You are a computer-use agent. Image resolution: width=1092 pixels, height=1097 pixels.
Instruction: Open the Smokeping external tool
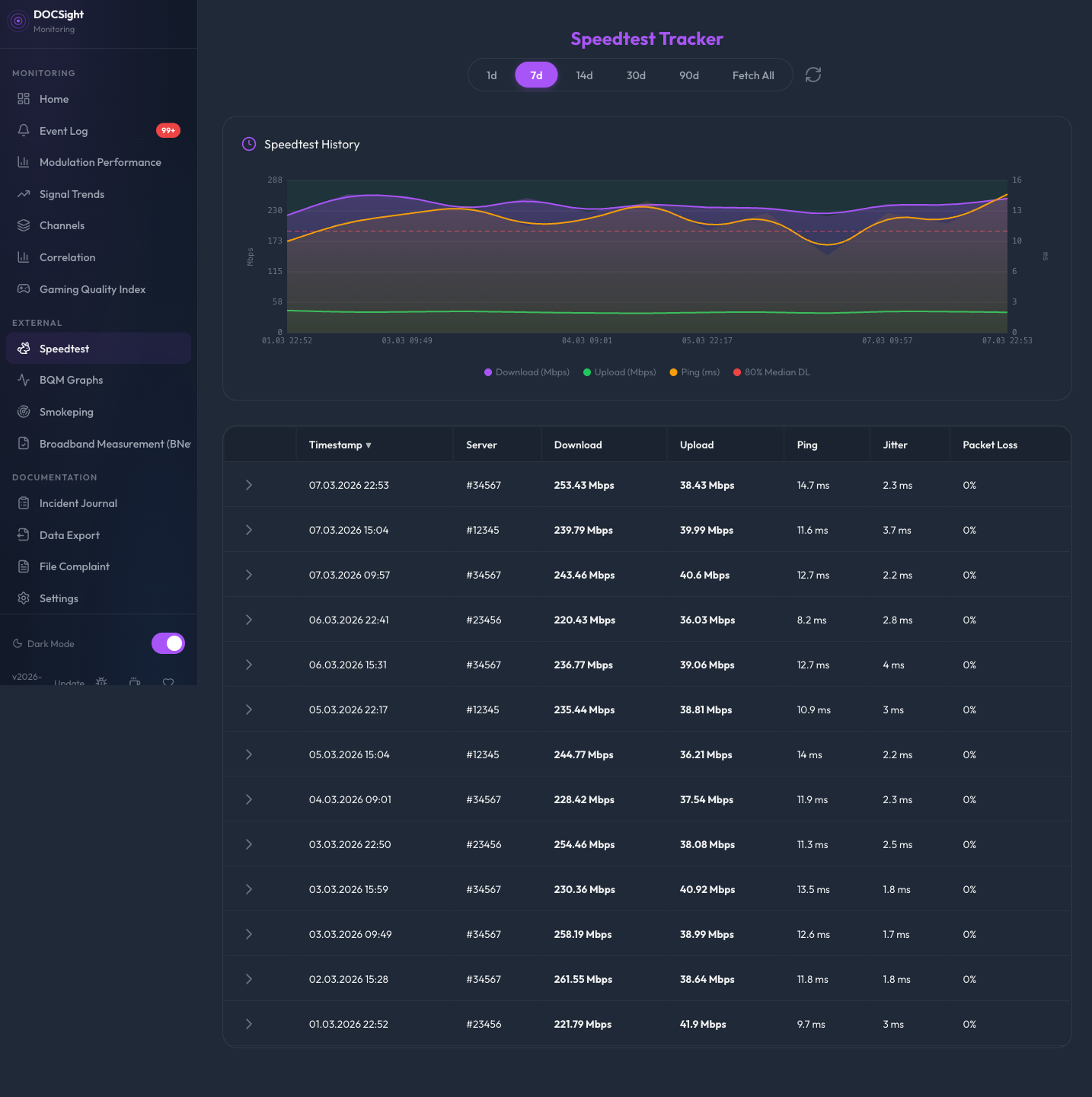point(66,412)
